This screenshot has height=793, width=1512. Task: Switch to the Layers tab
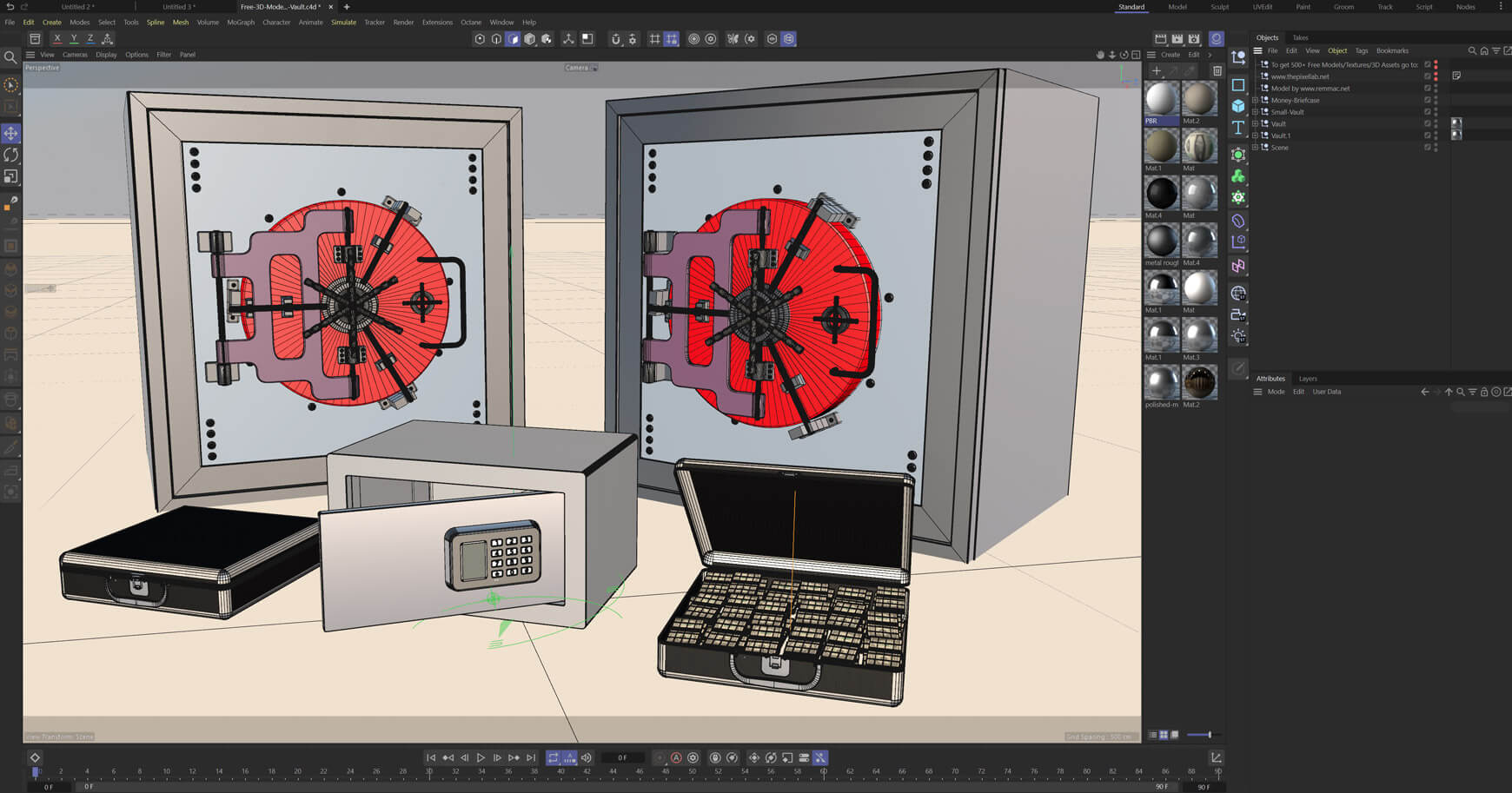(1308, 379)
